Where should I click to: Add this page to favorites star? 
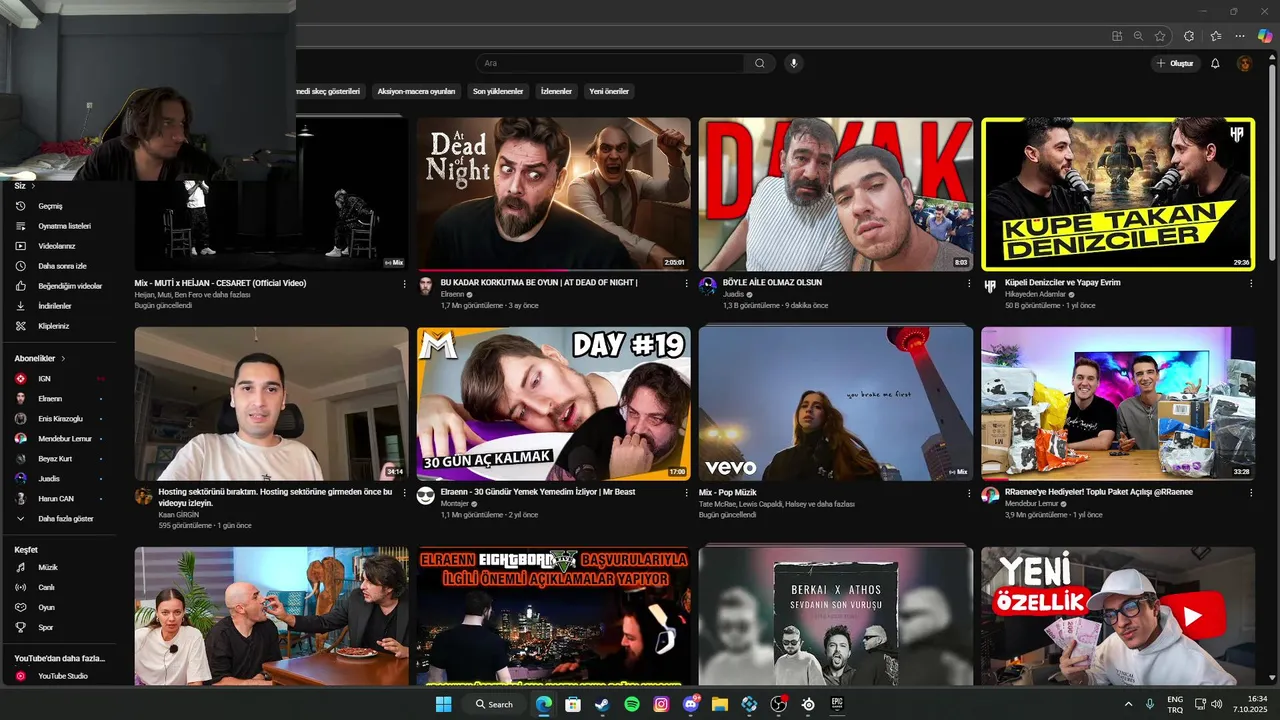pyautogui.click(x=1160, y=36)
